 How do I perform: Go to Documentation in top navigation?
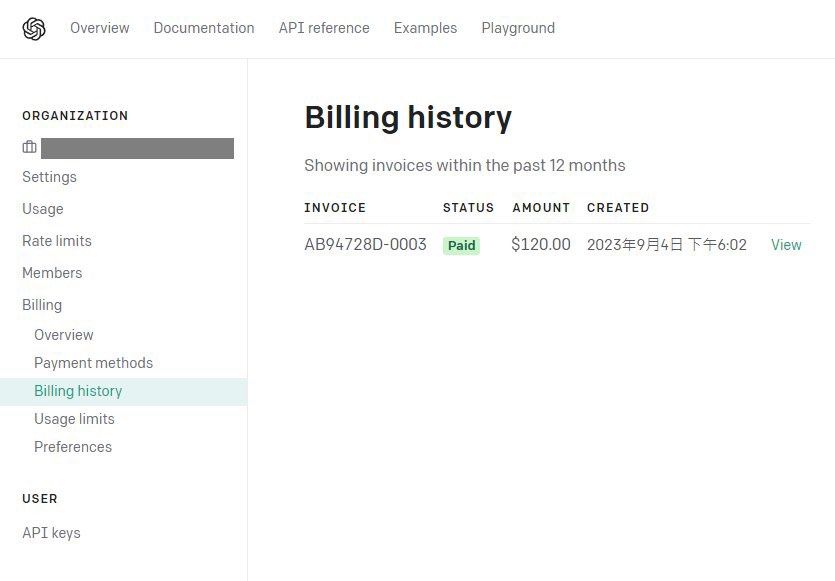pos(204,28)
